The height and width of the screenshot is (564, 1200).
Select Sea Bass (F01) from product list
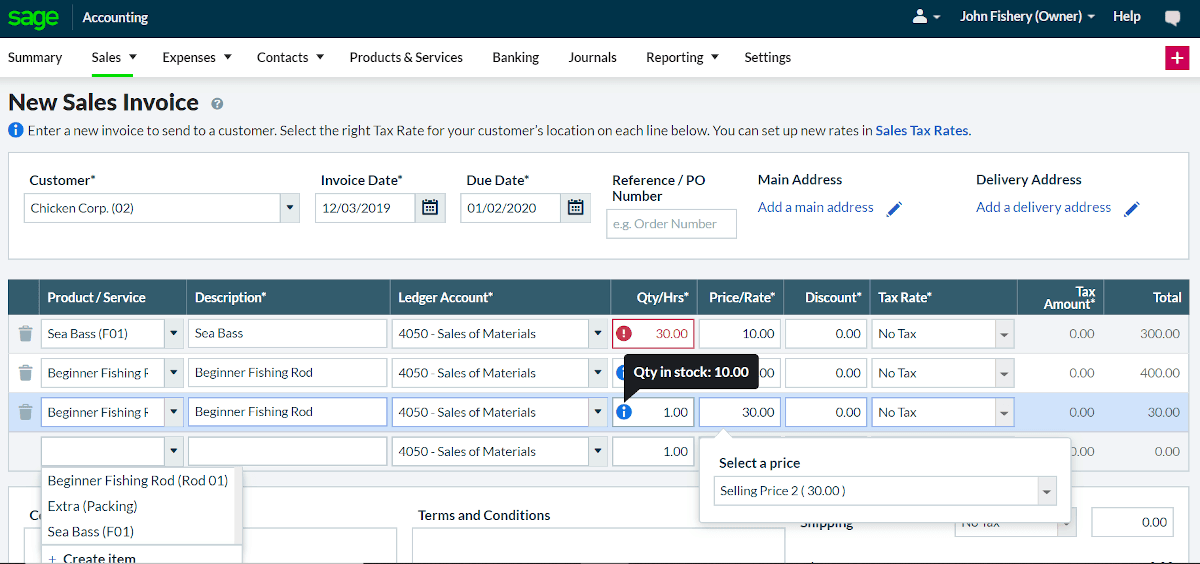138,532
